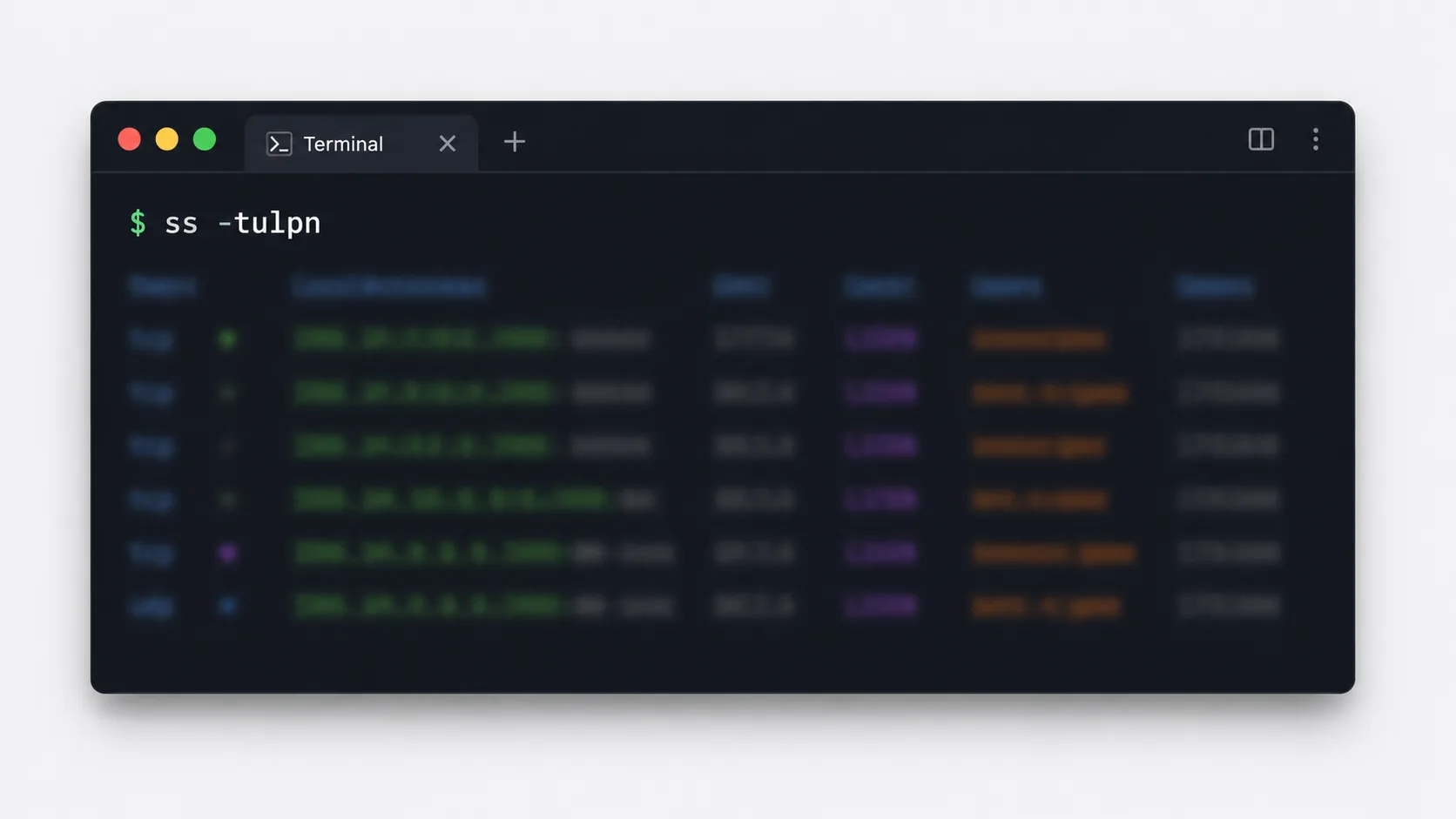The image size is (1456, 819).
Task: Select the Terminal tab
Action: coord(361,144)
